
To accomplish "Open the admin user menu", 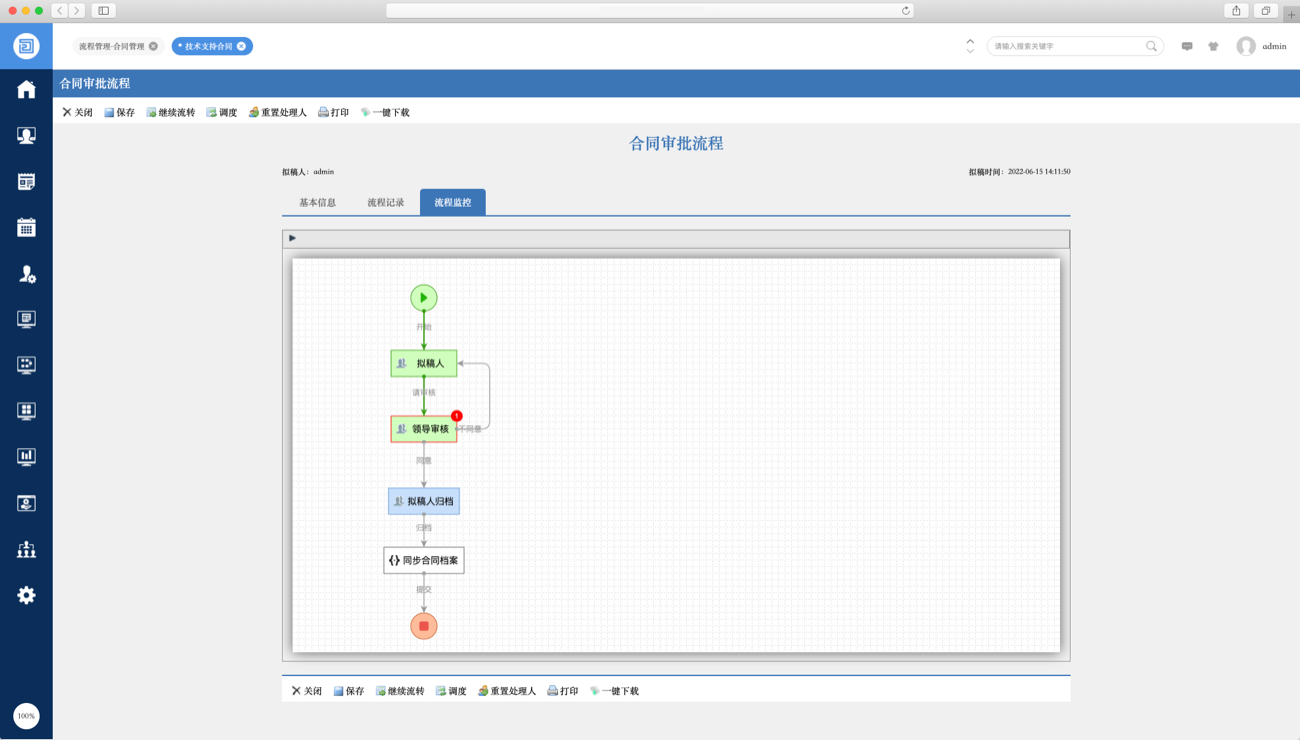I will pyautogui.click(x=1261, y=46).
